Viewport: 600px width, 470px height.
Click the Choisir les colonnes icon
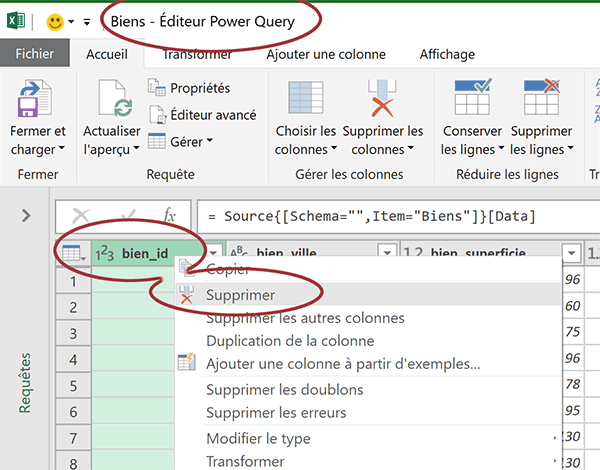click(306, 97)
